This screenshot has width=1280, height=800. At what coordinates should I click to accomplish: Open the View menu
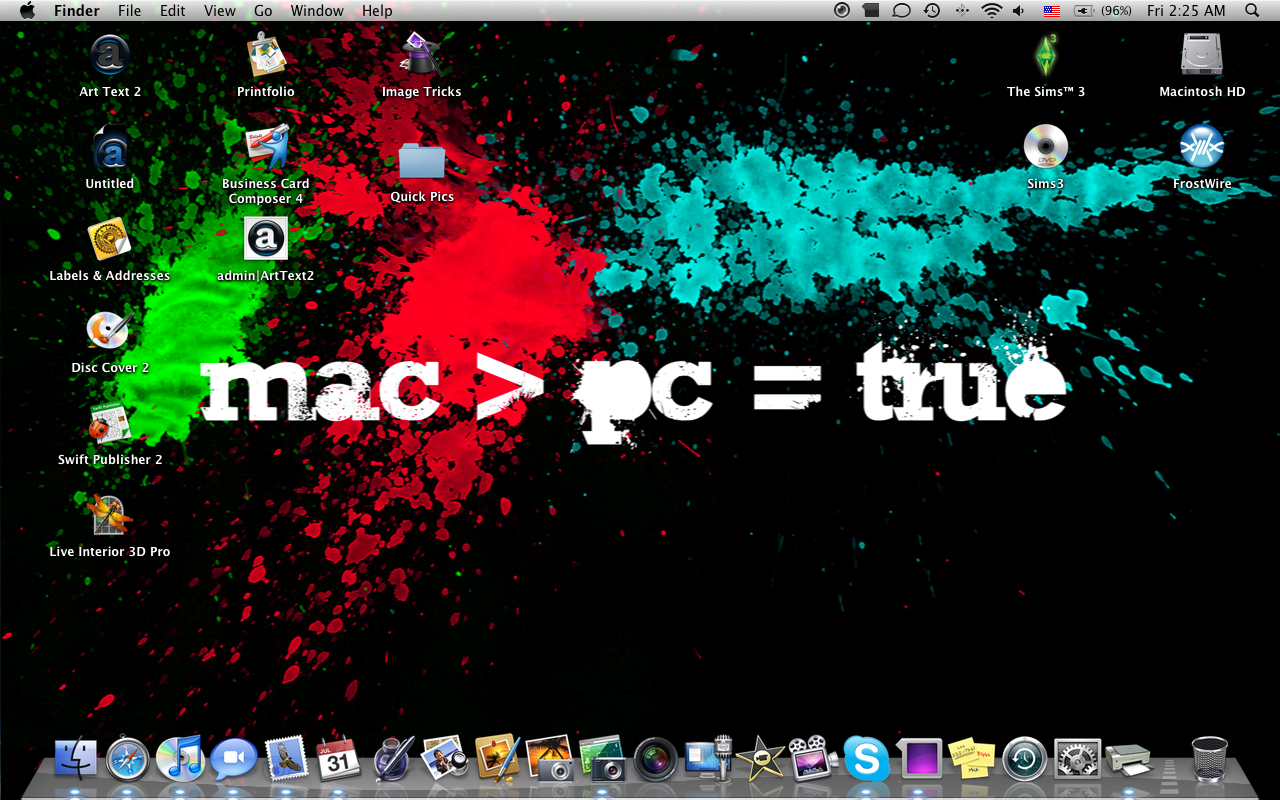pyautogui.click(x=220, y=11)
